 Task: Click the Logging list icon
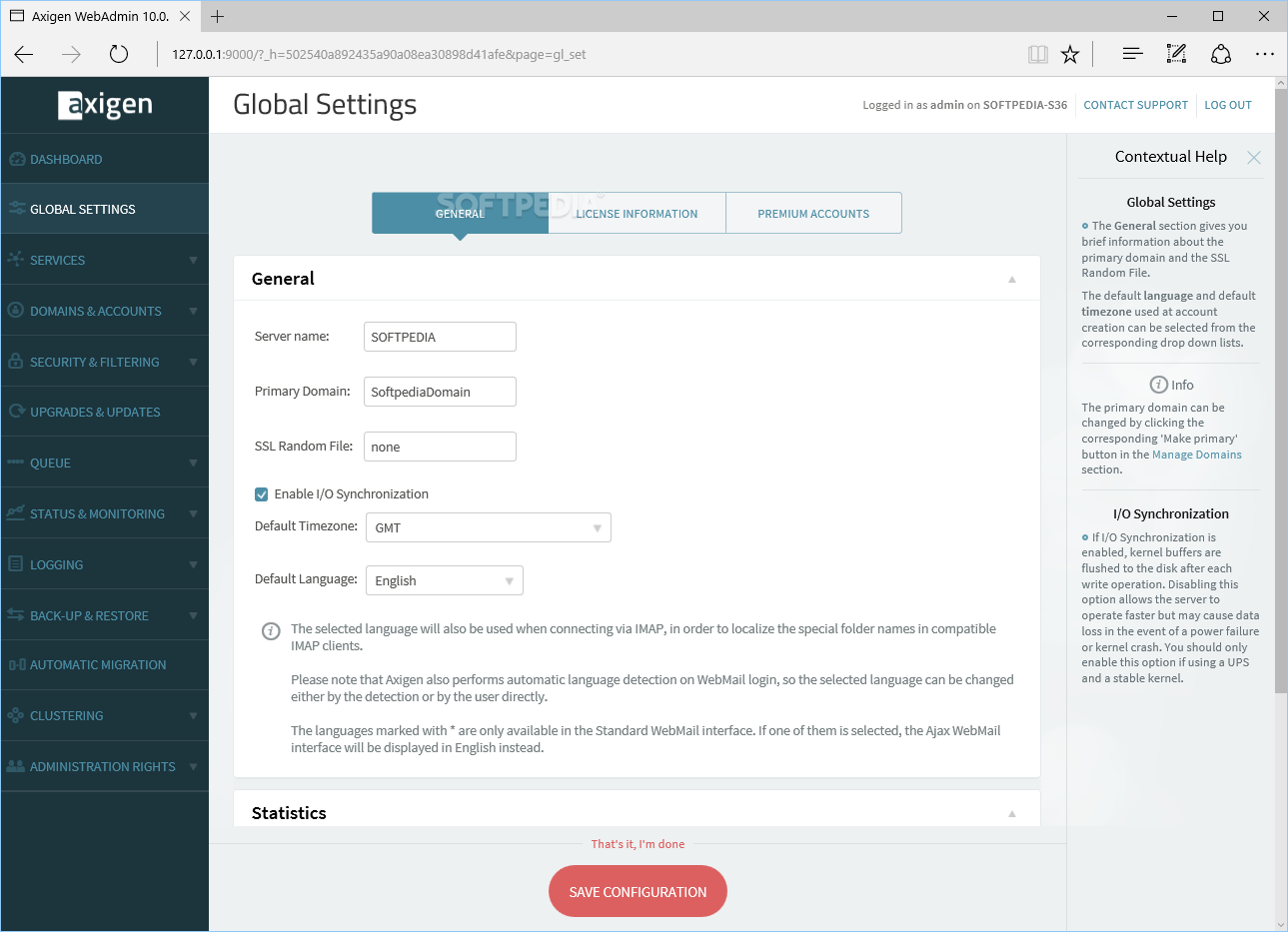[x=16, y=564]
